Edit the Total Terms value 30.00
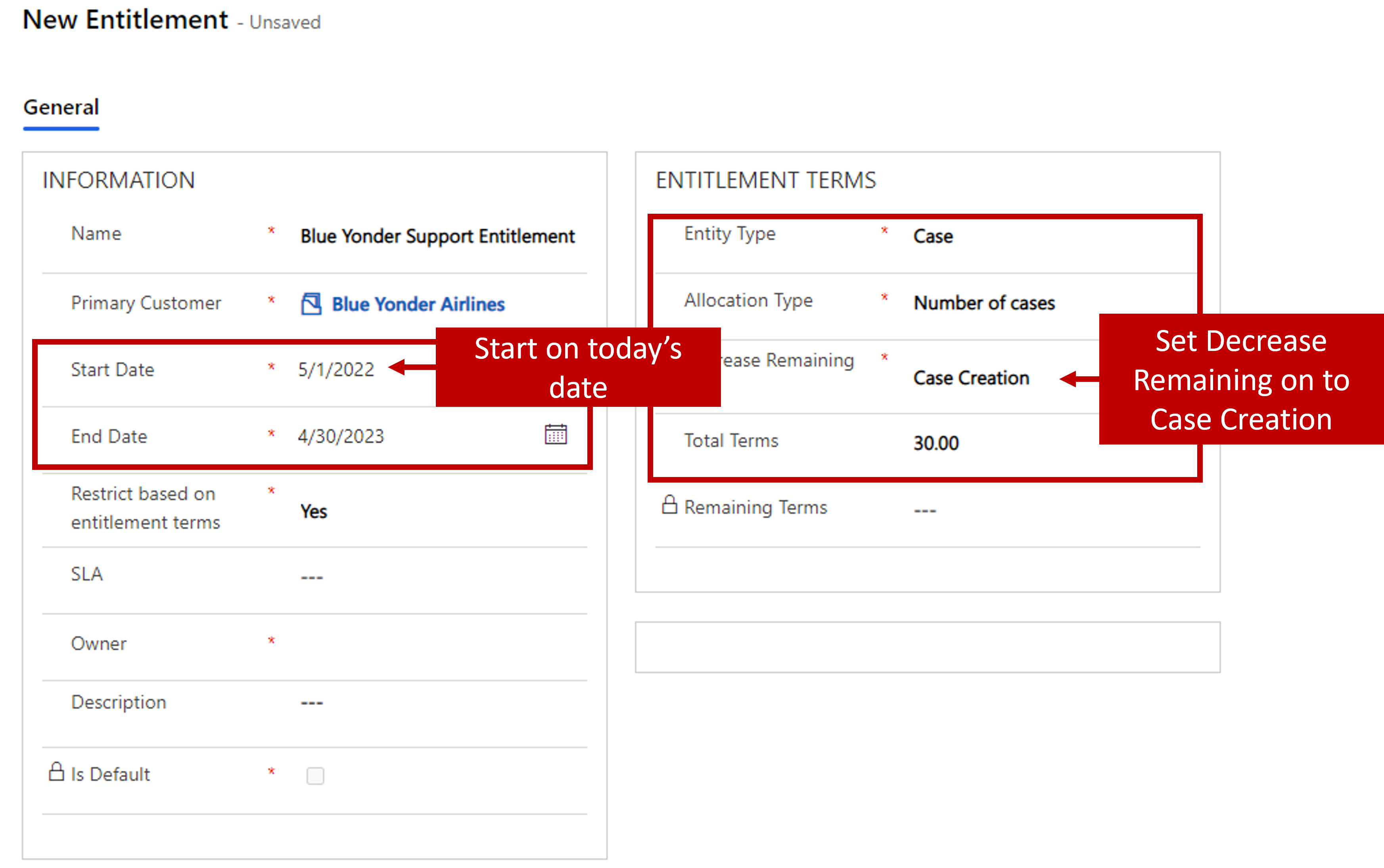The height and width of the screenshot is (868, 1384). click(x=936, y=443)
